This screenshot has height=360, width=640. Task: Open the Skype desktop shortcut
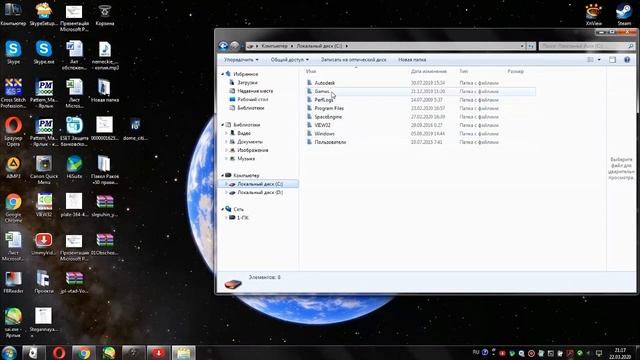coord(13,52)
